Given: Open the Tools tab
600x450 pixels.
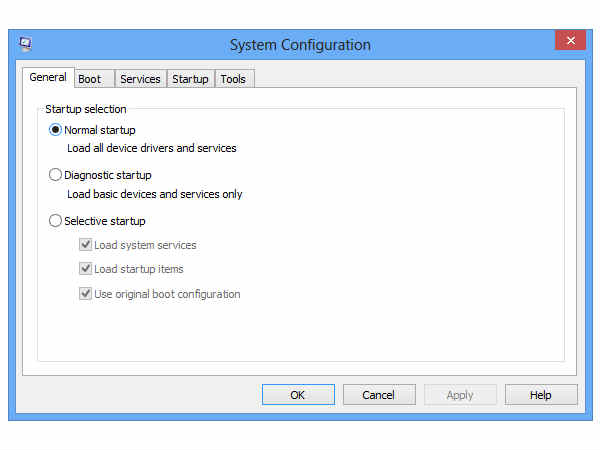Looking at the screenshot, I should coord(233,79).
